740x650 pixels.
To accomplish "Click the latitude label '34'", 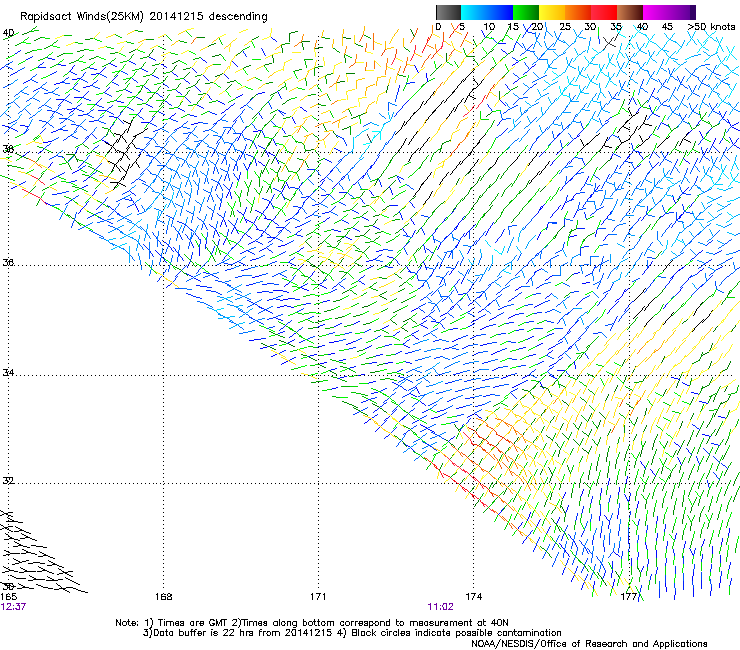I will [x=8, y=373].
